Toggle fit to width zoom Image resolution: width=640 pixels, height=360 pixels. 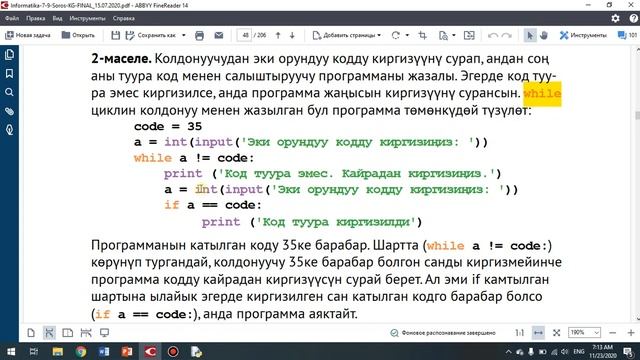click(x=538, y=333)
